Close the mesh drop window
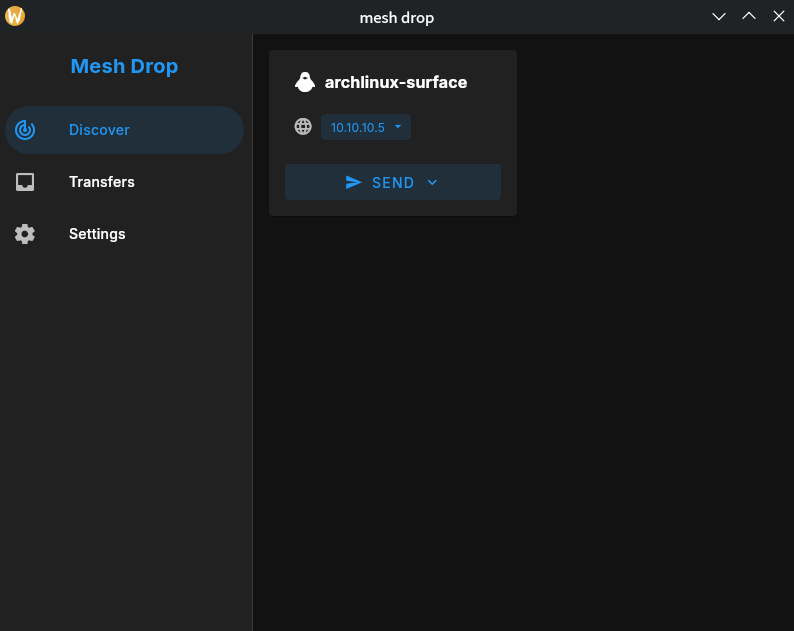Viewport: 794px width, 631px height. coord(777,16)
